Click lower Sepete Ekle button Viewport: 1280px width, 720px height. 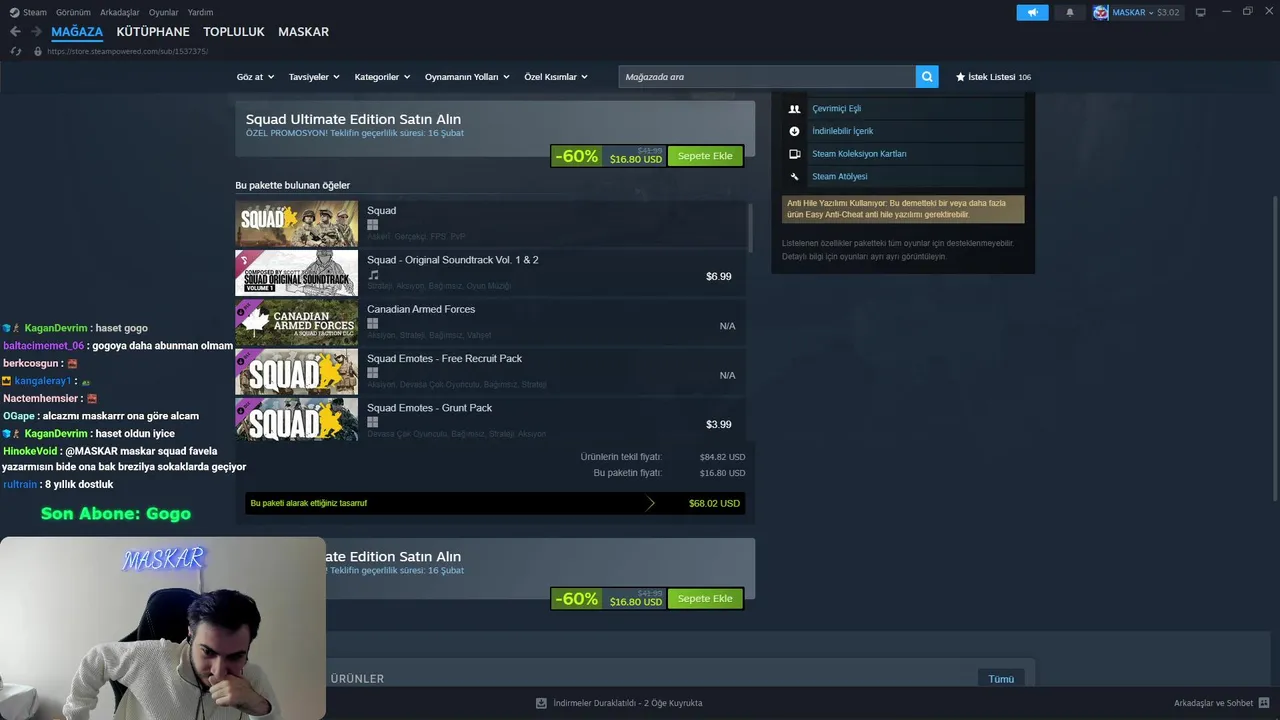pos(705,599)
